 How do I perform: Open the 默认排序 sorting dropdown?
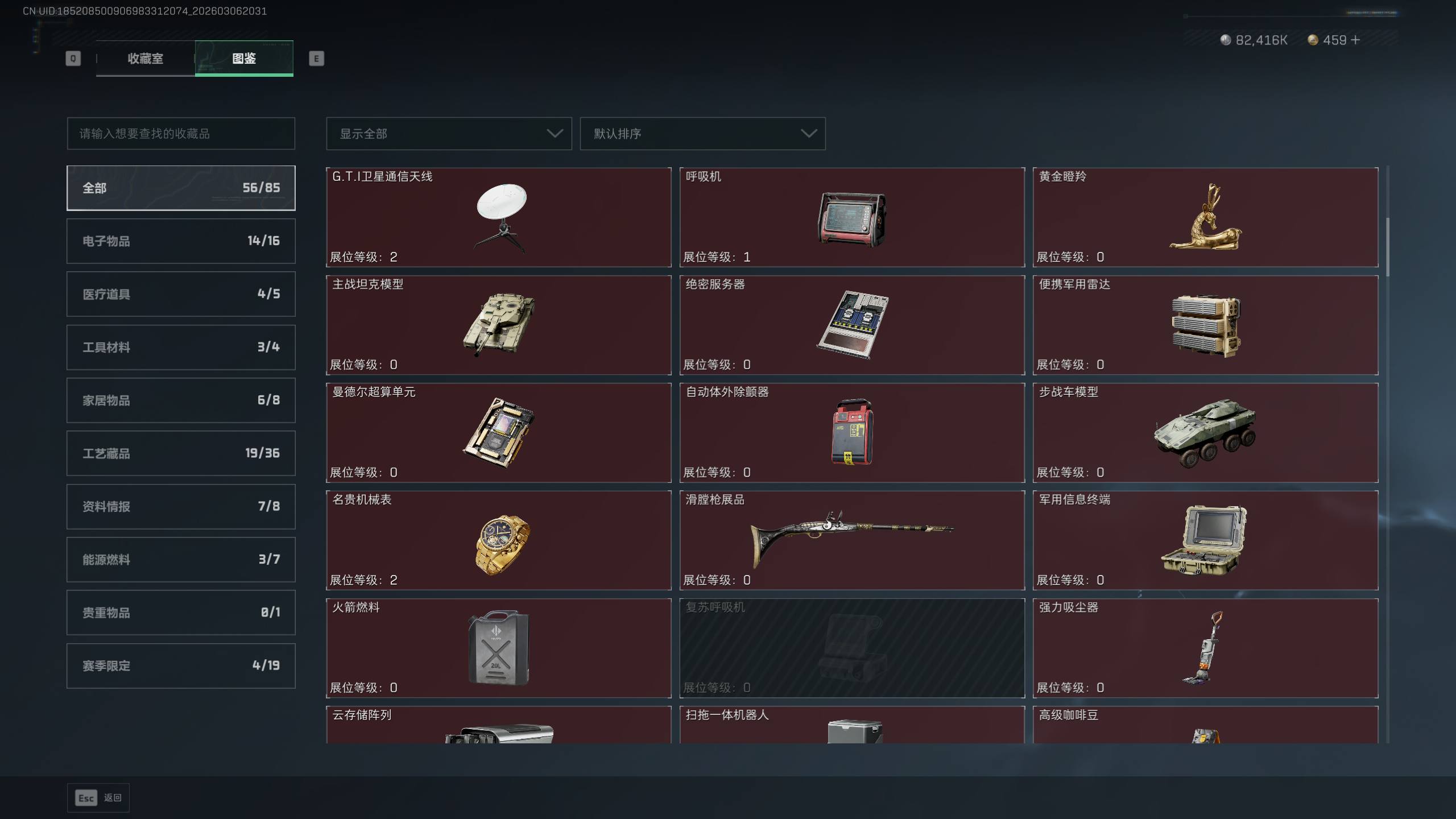tap(702, 134)
